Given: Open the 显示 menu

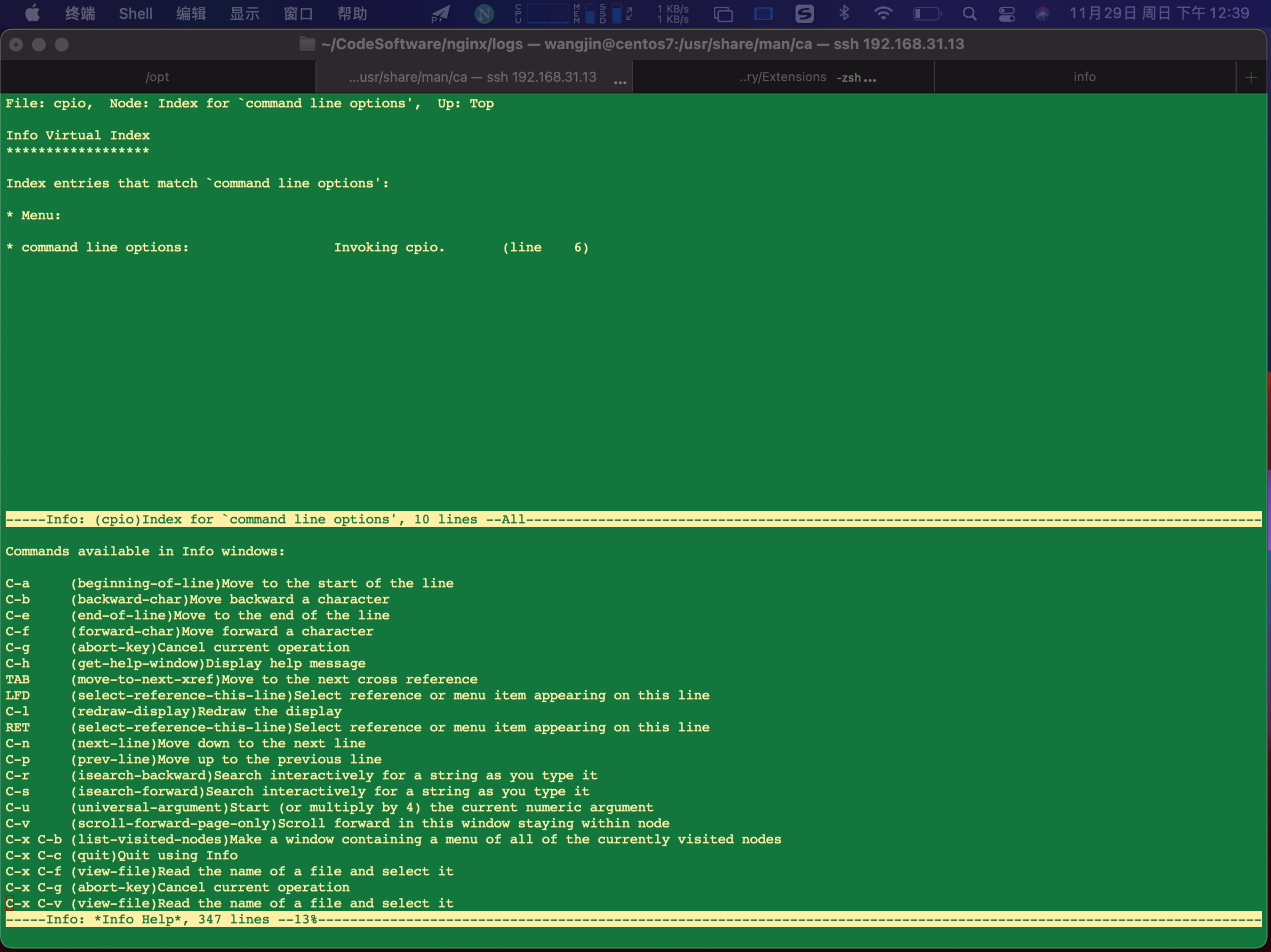Looking at the screenshot, I should (x=245, y=13).
